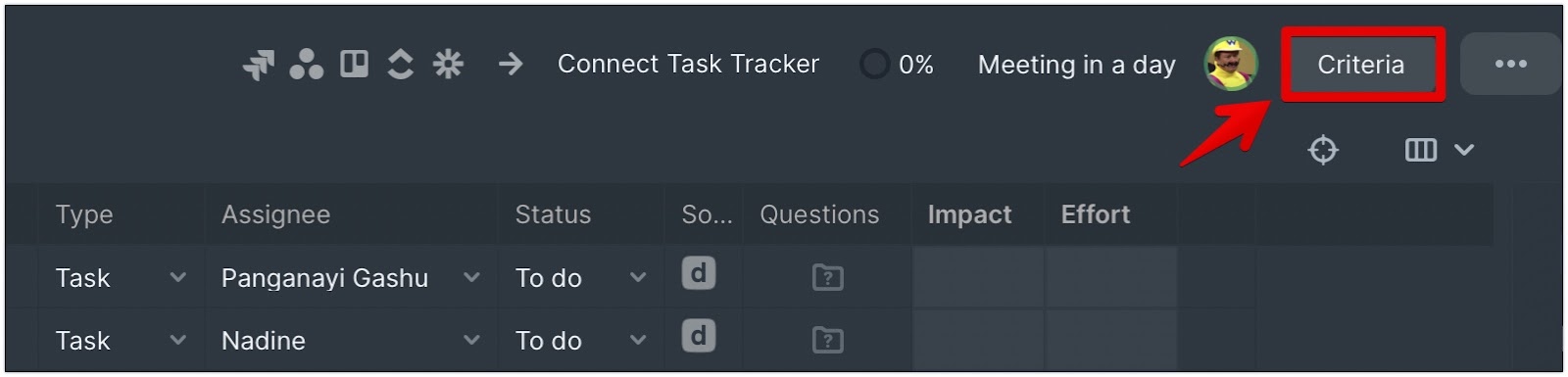Click the Shortcut/ClickUp arrows integration icon
Image resolution: width=1568 pixels, height=377 pixels.
[400, 65]
